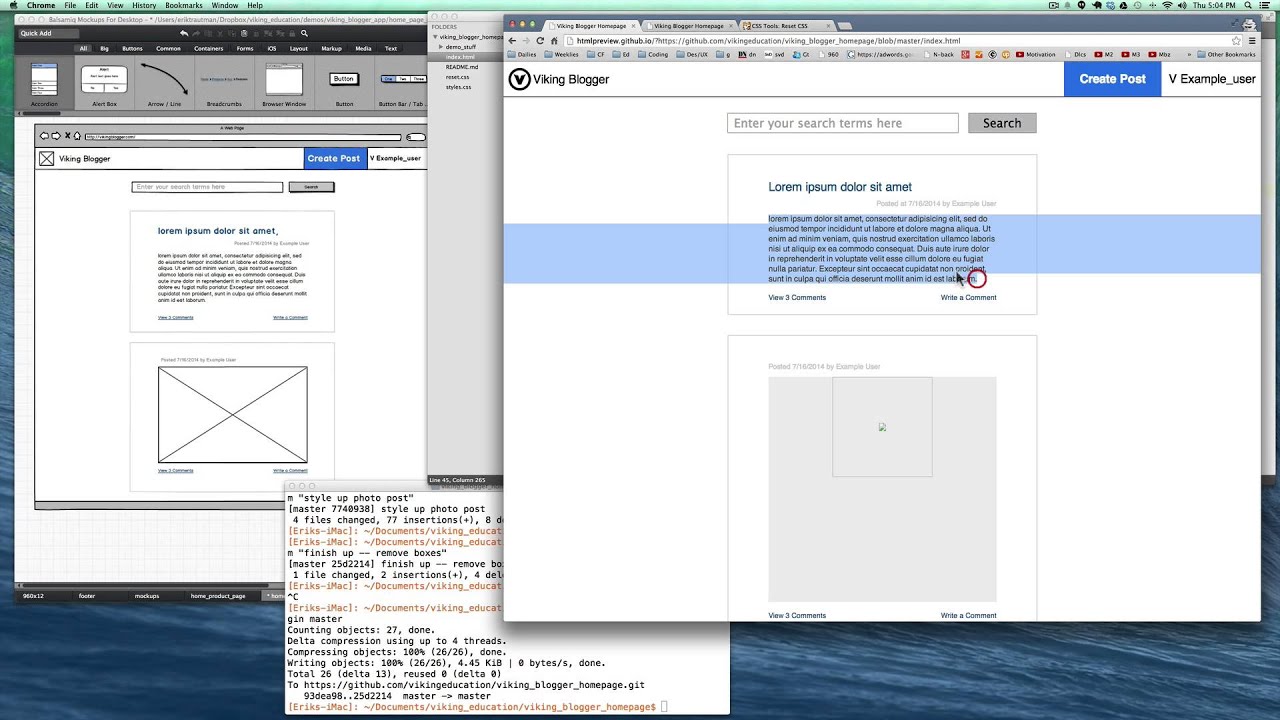Open the Other Bookmarks folder
Image resolution: width=1280 pixels, height=720 pixels.
[x=1226, y=54]
